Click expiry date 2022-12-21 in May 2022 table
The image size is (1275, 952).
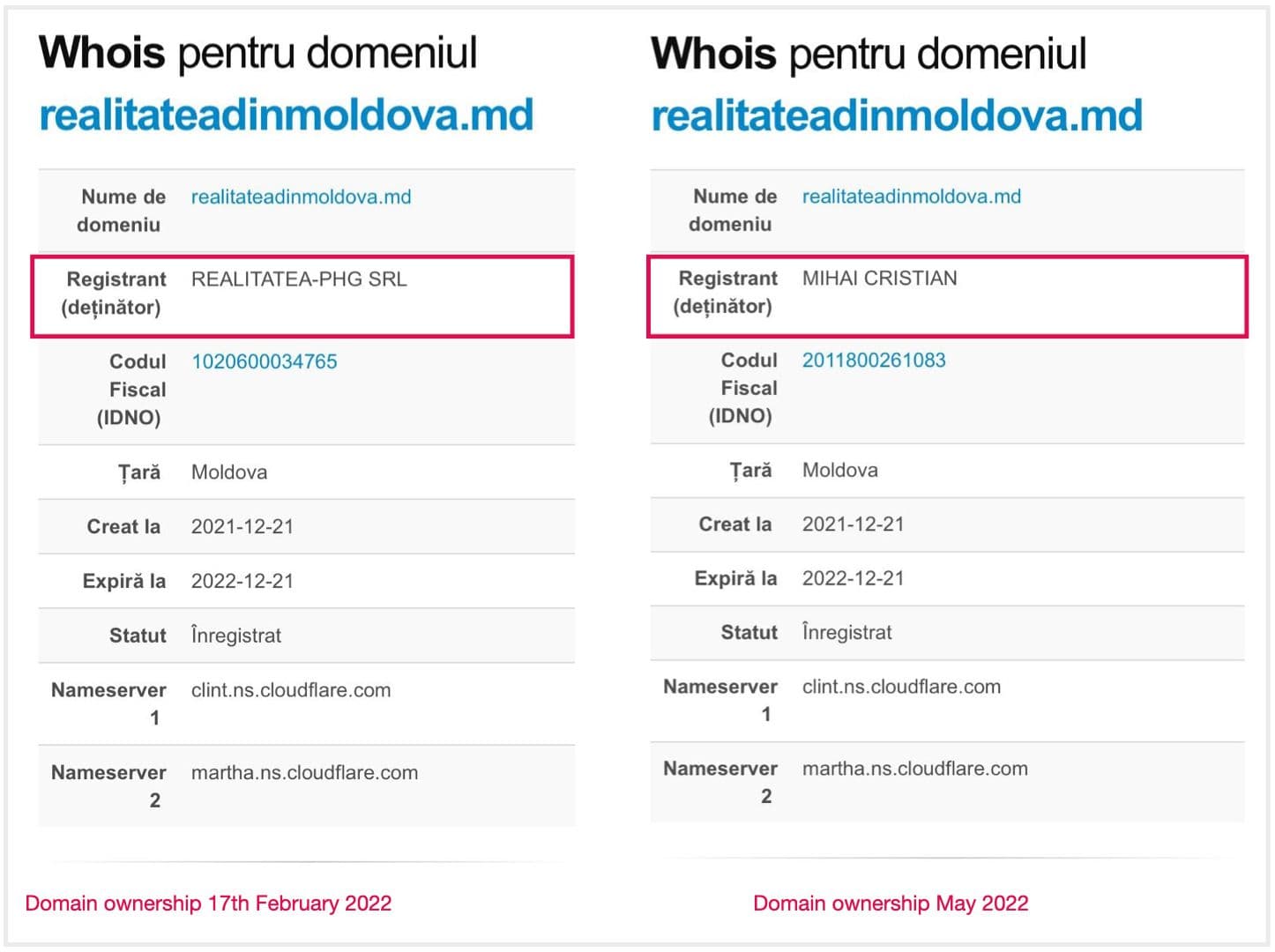point(853,578)
